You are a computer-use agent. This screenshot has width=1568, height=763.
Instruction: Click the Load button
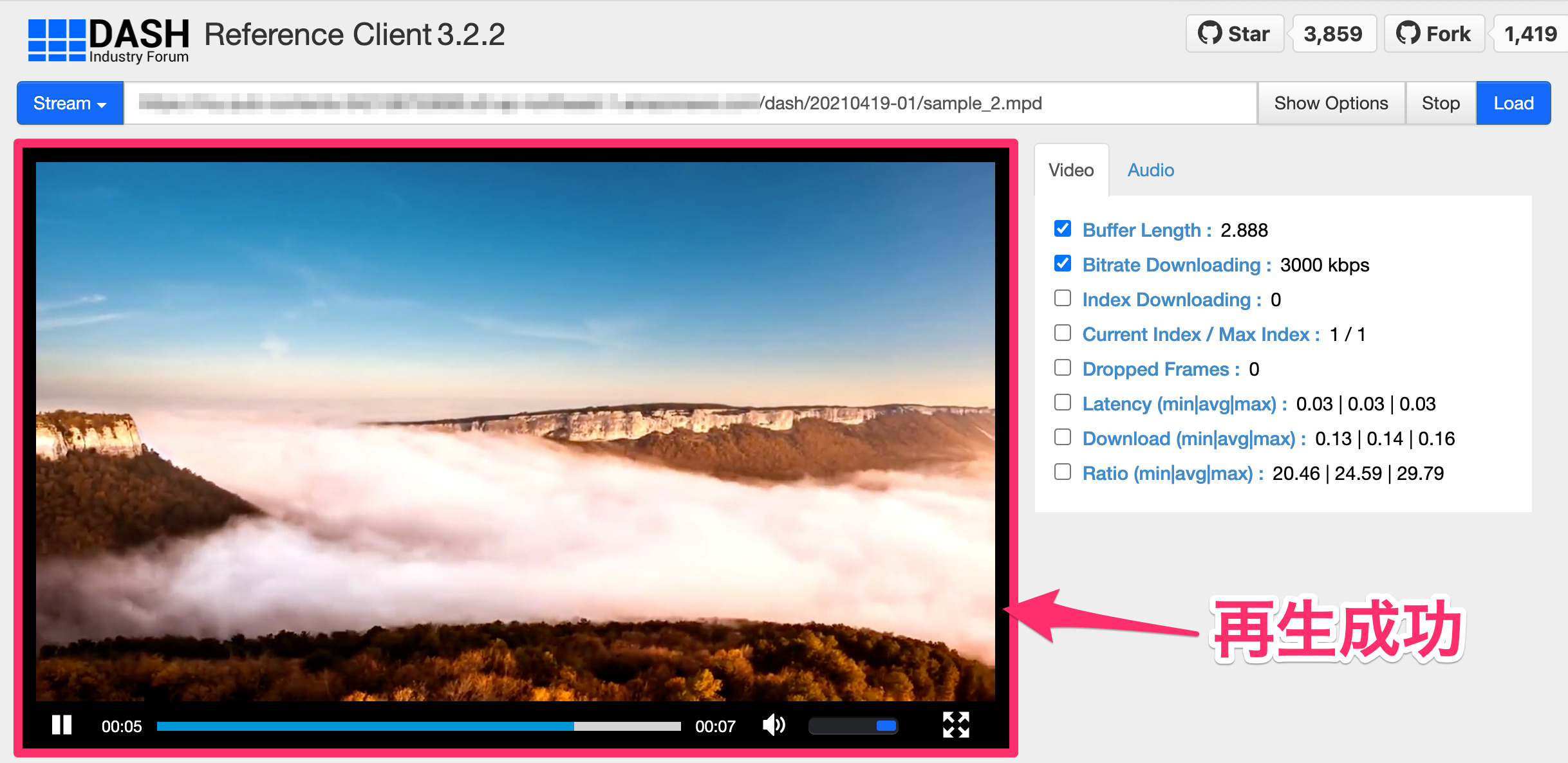tap(1513, 102)
